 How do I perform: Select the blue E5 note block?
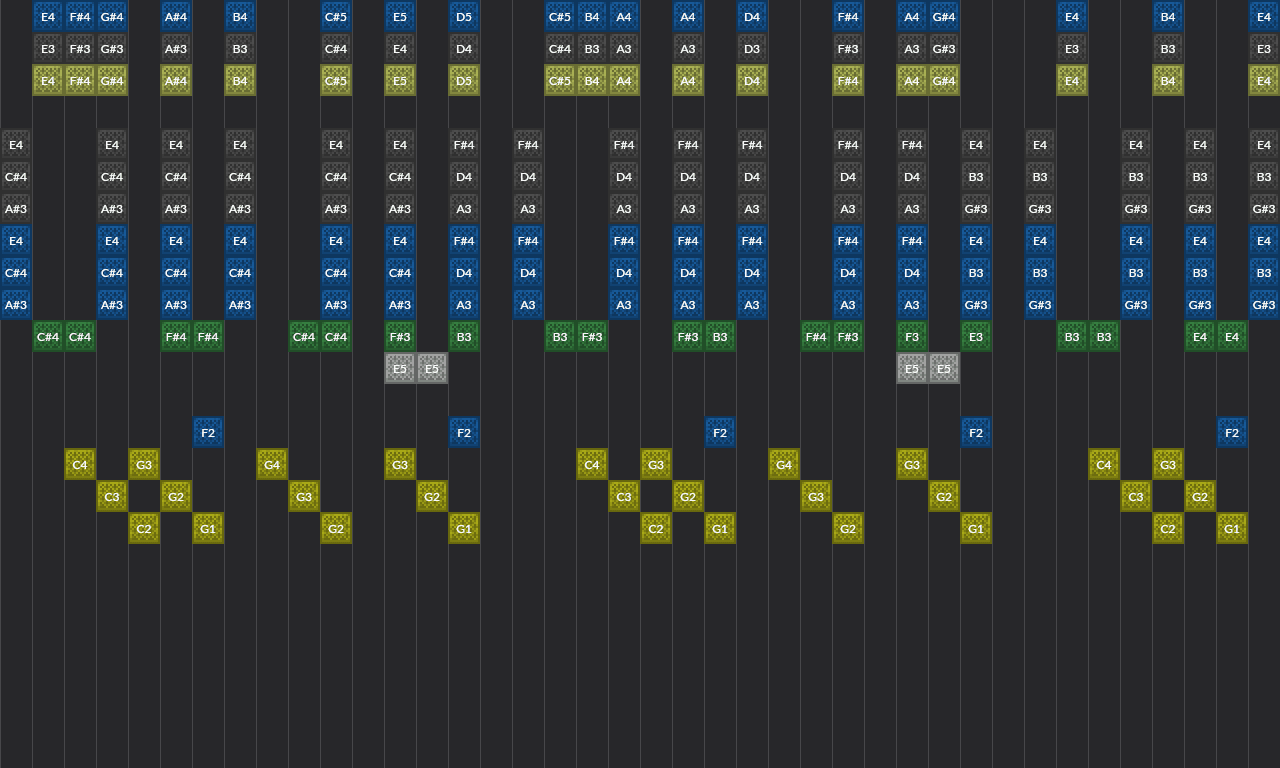pos(400,17)
